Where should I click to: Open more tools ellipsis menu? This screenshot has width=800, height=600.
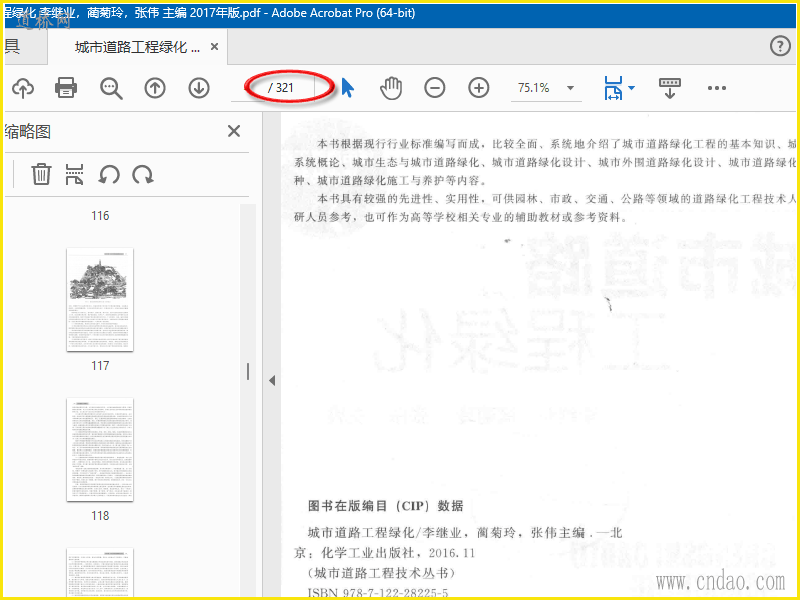point(717,88)
